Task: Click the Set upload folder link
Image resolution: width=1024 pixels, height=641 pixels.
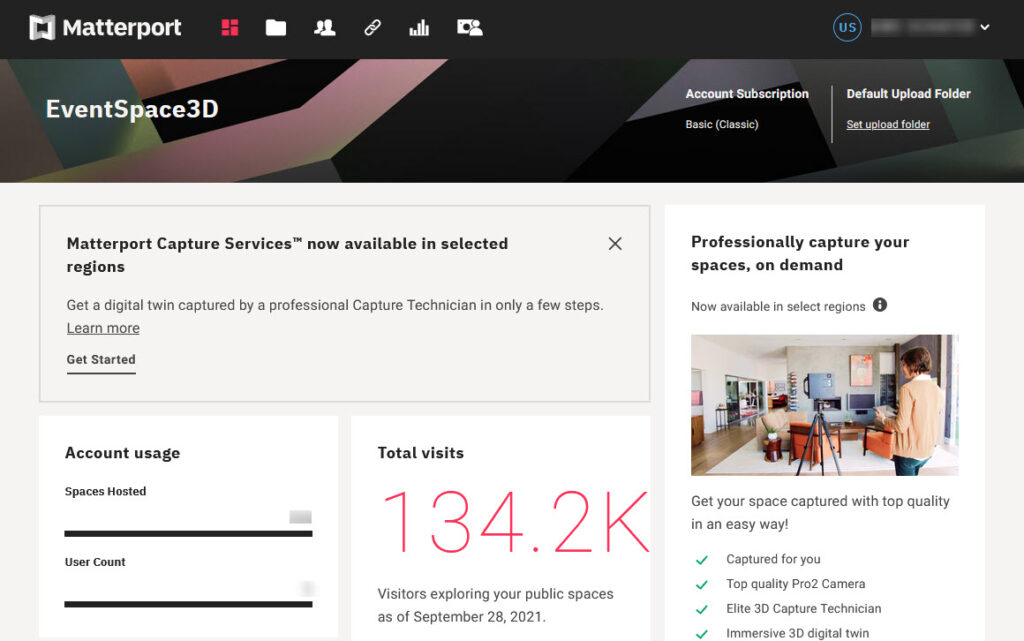Action: (888, 124)
